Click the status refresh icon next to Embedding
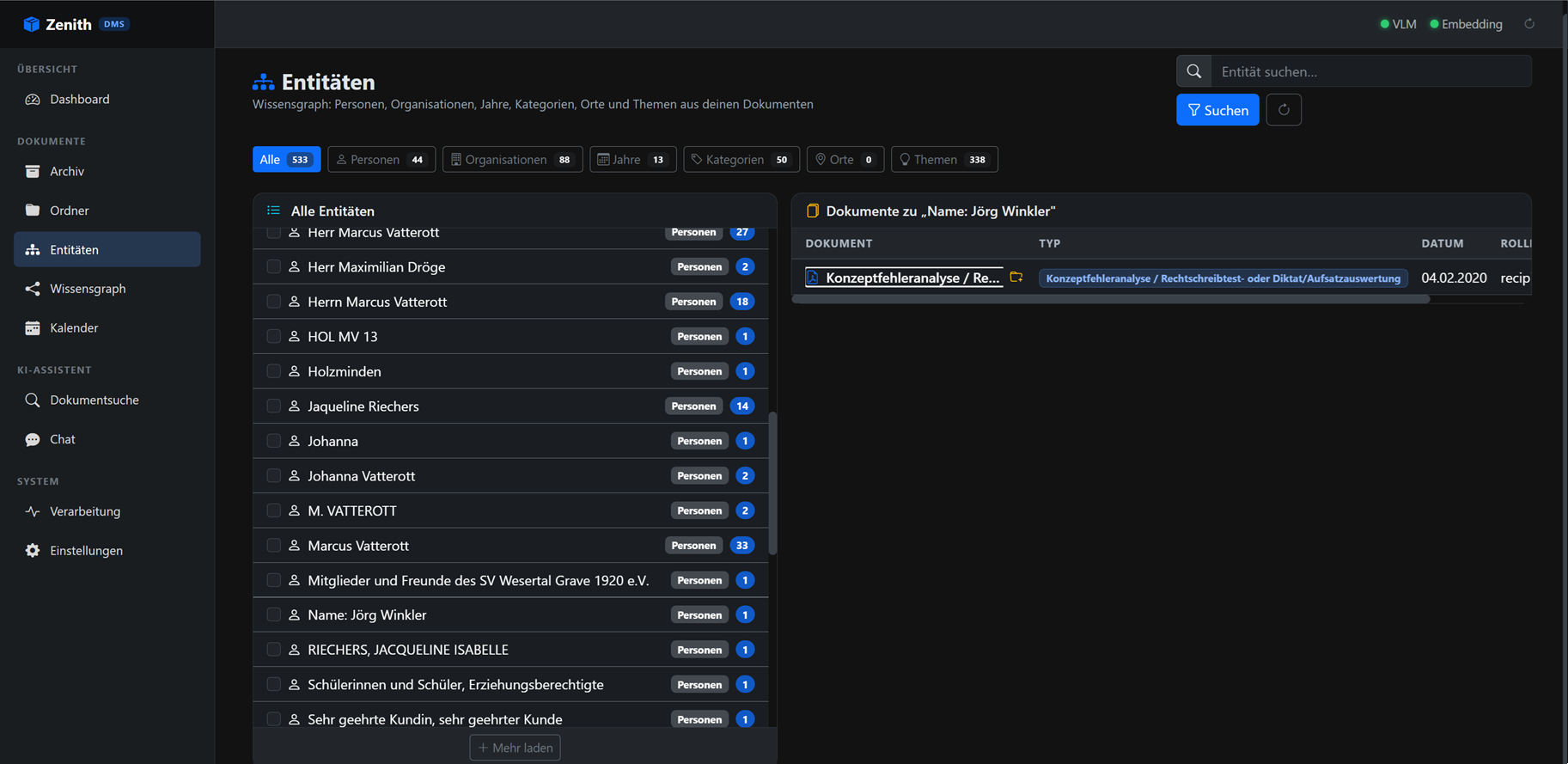 (x=1529, y=24)
